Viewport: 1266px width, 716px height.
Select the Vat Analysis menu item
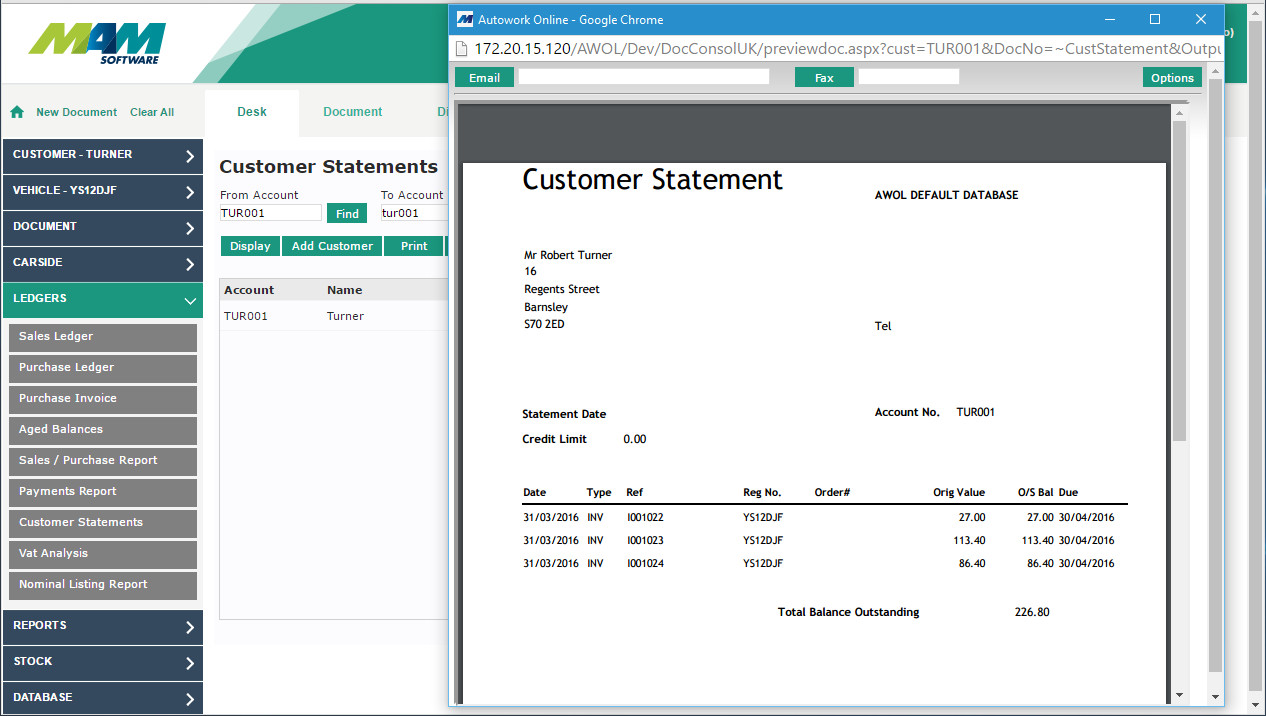click(102, 553)
